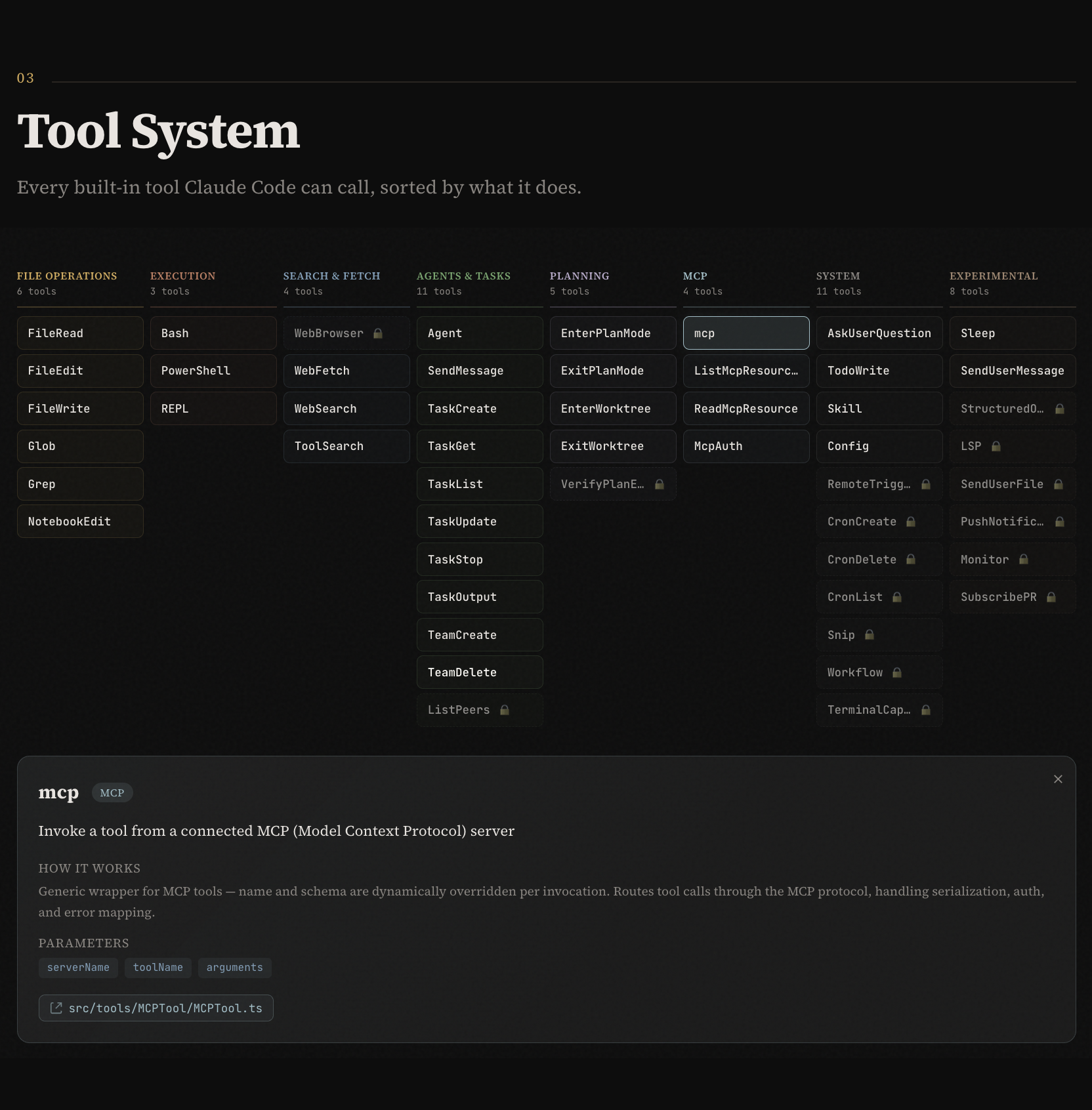Click the serverName parameter chip

[x=78, y=968]
